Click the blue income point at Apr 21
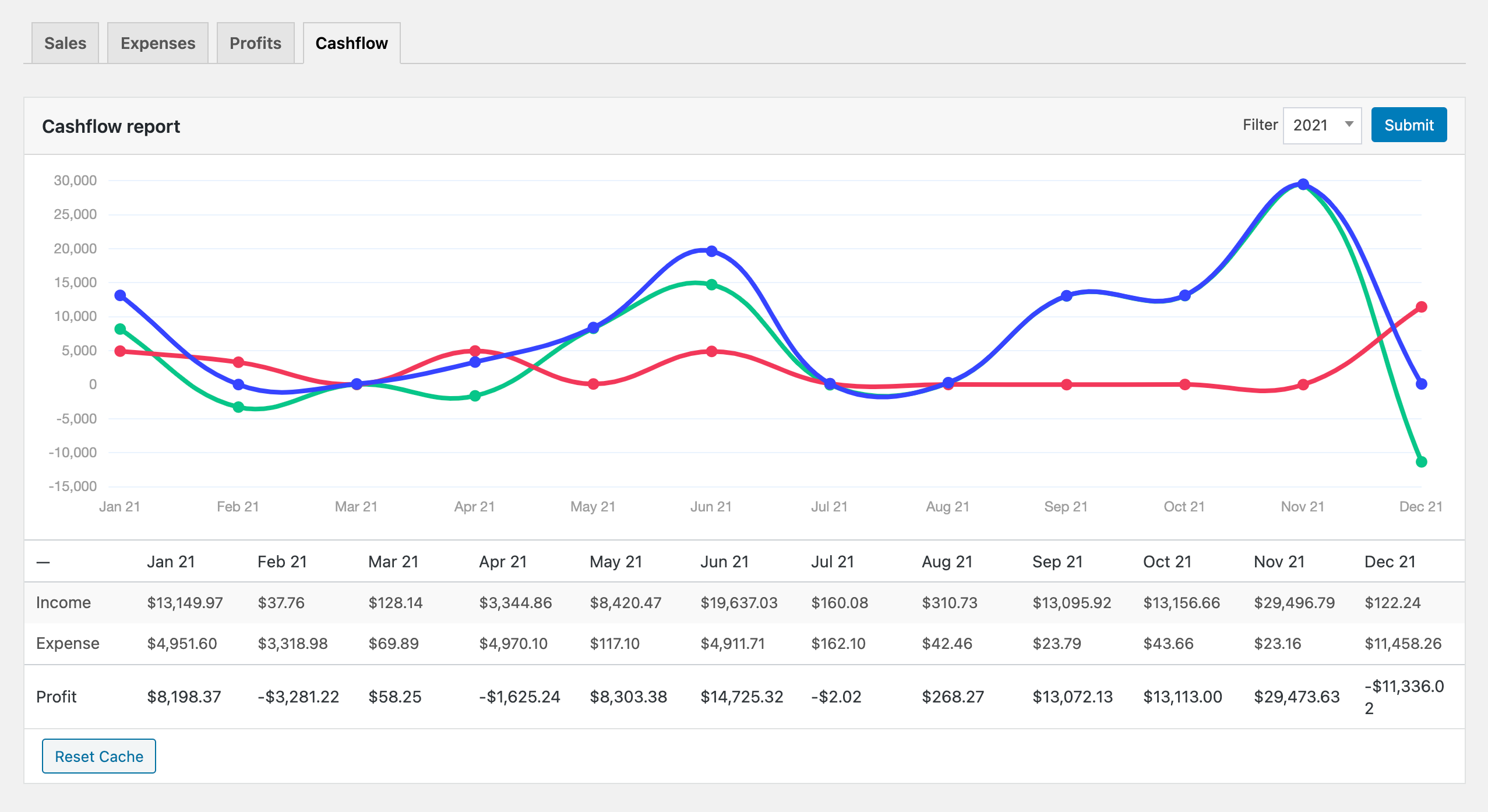 (x=475, y=362)
